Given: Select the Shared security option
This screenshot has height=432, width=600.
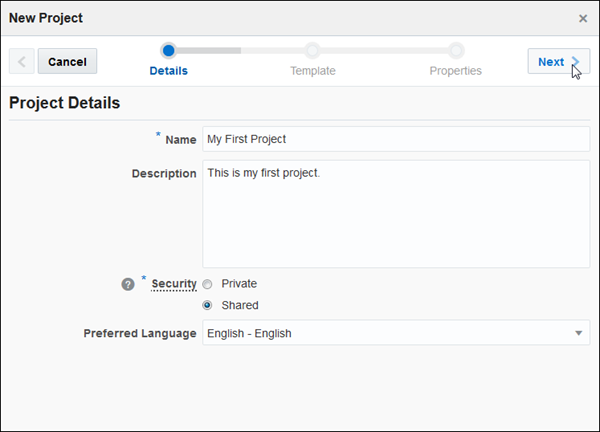Looking at the screenshot, I should pos(208,305).
